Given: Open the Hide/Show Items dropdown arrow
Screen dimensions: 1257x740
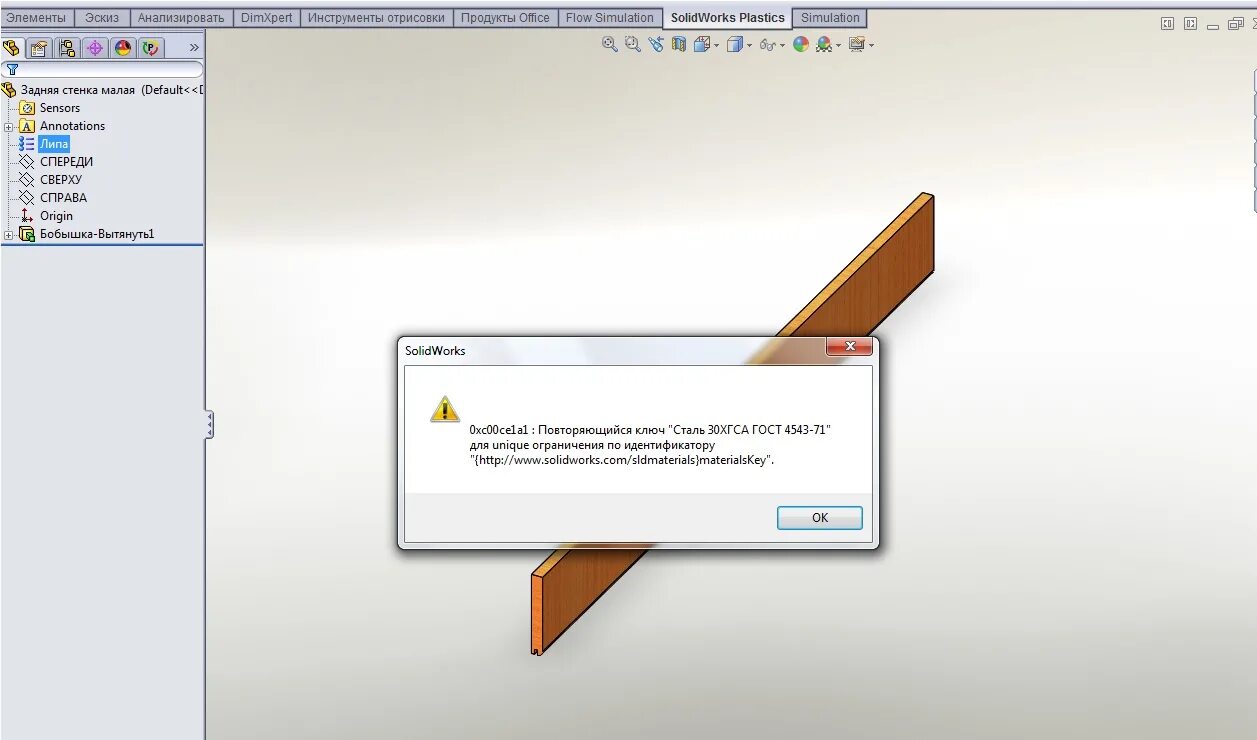Looking at the screenshot, I should tap(782, 45).
